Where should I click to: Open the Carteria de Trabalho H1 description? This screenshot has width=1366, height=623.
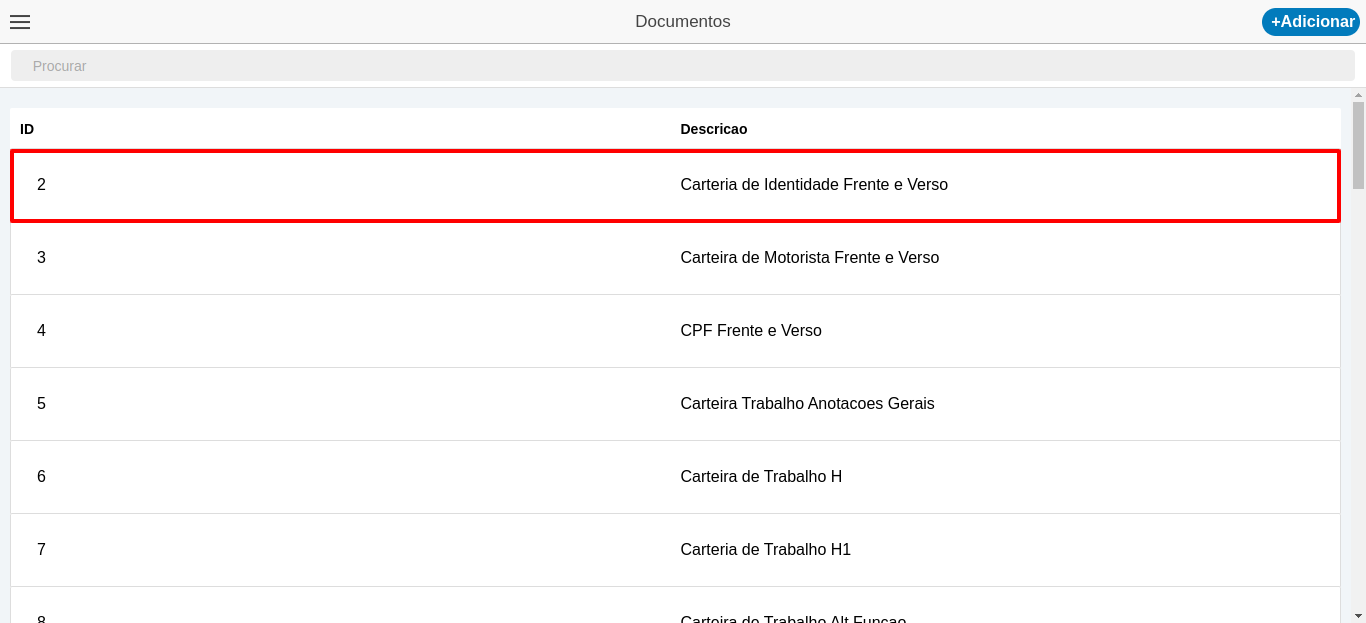point(765,550)
